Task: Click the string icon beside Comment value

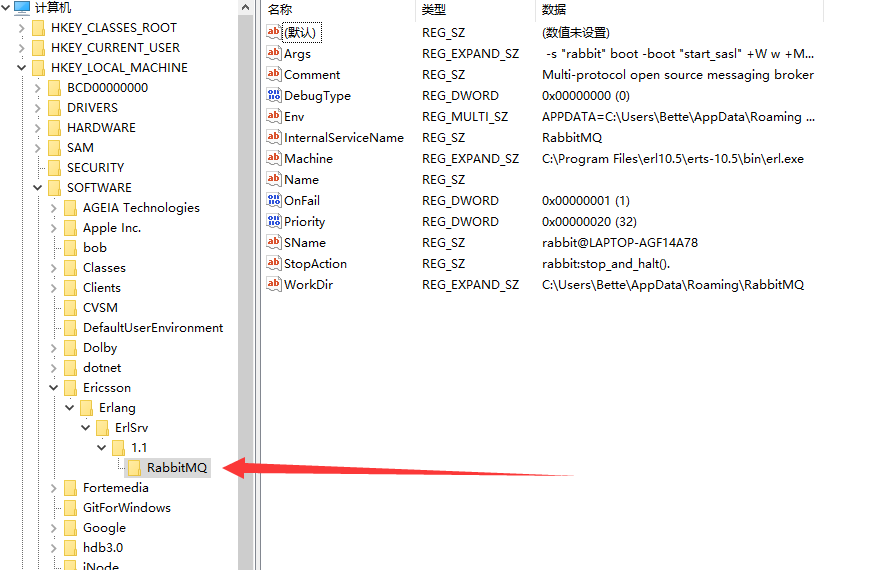Action: (273, 74)
